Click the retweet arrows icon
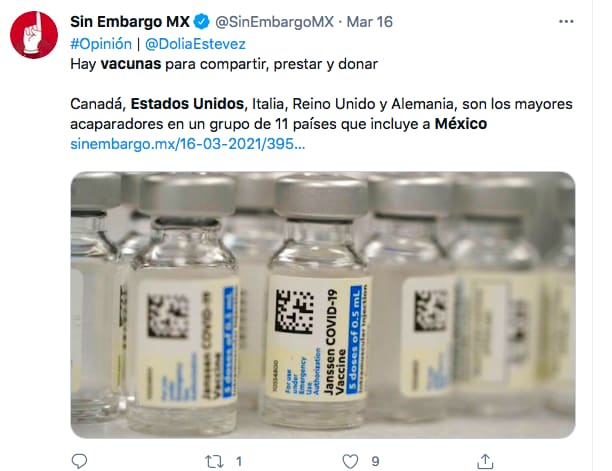 click(x=214, y=462)
